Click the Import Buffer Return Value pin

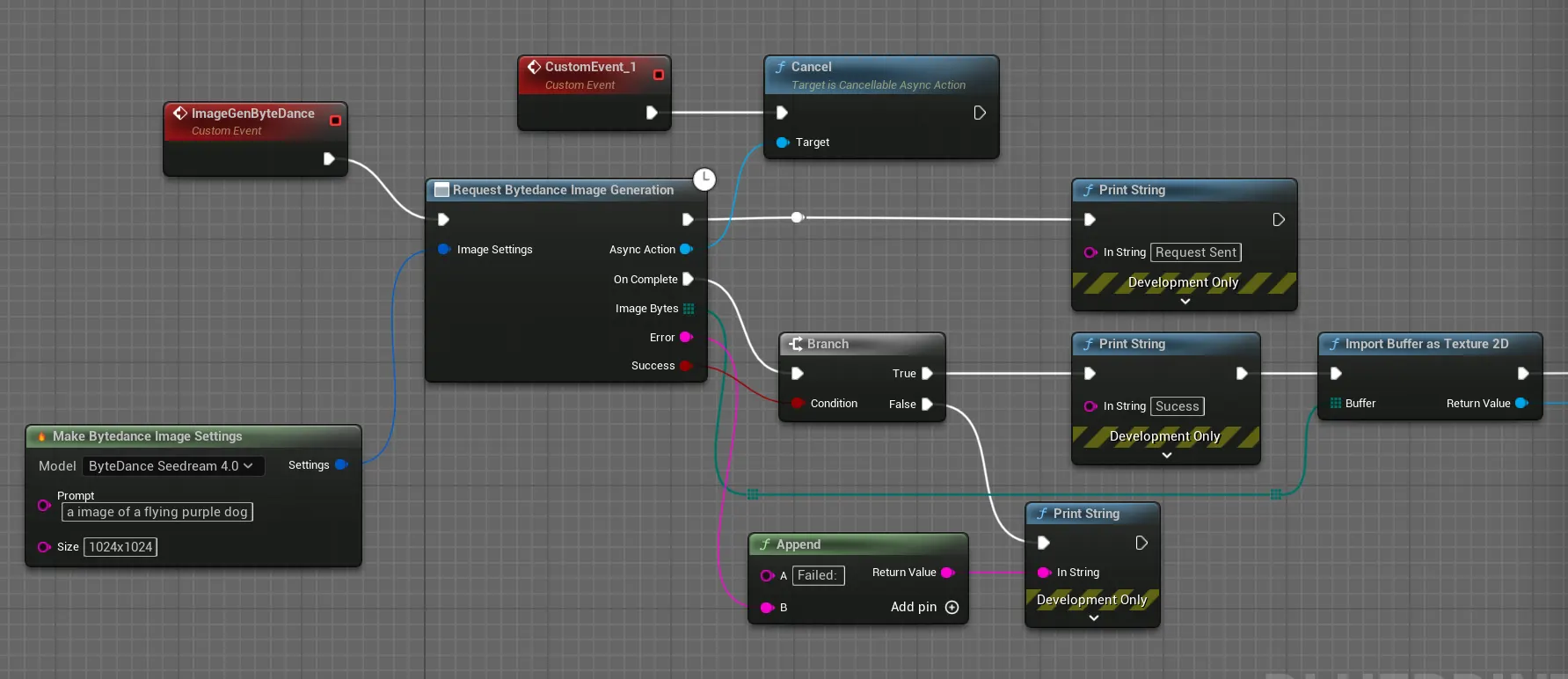coord(1521,404)
